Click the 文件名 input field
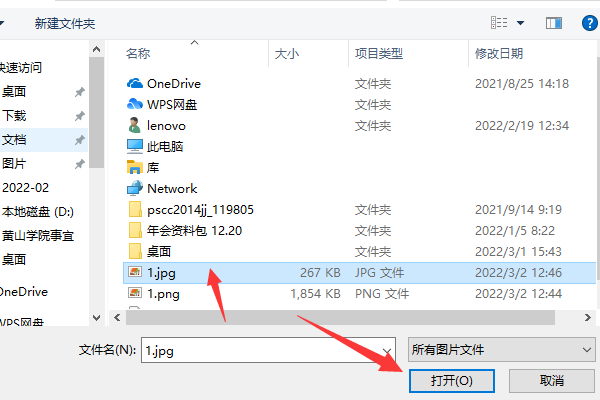The width and height of the screenshot is (600, 400). (268, 350)
